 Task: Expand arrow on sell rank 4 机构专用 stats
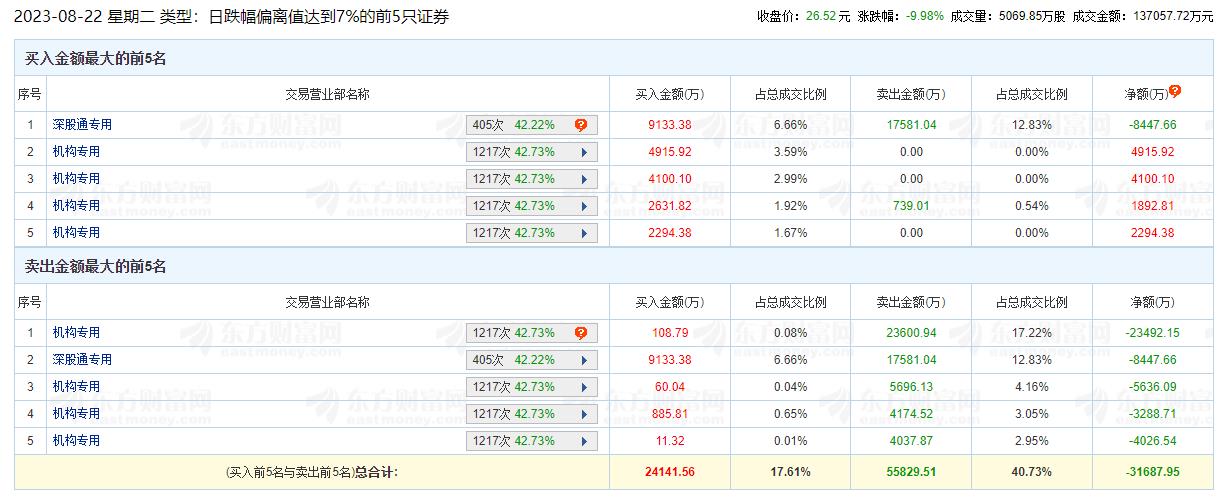[581, 414]
